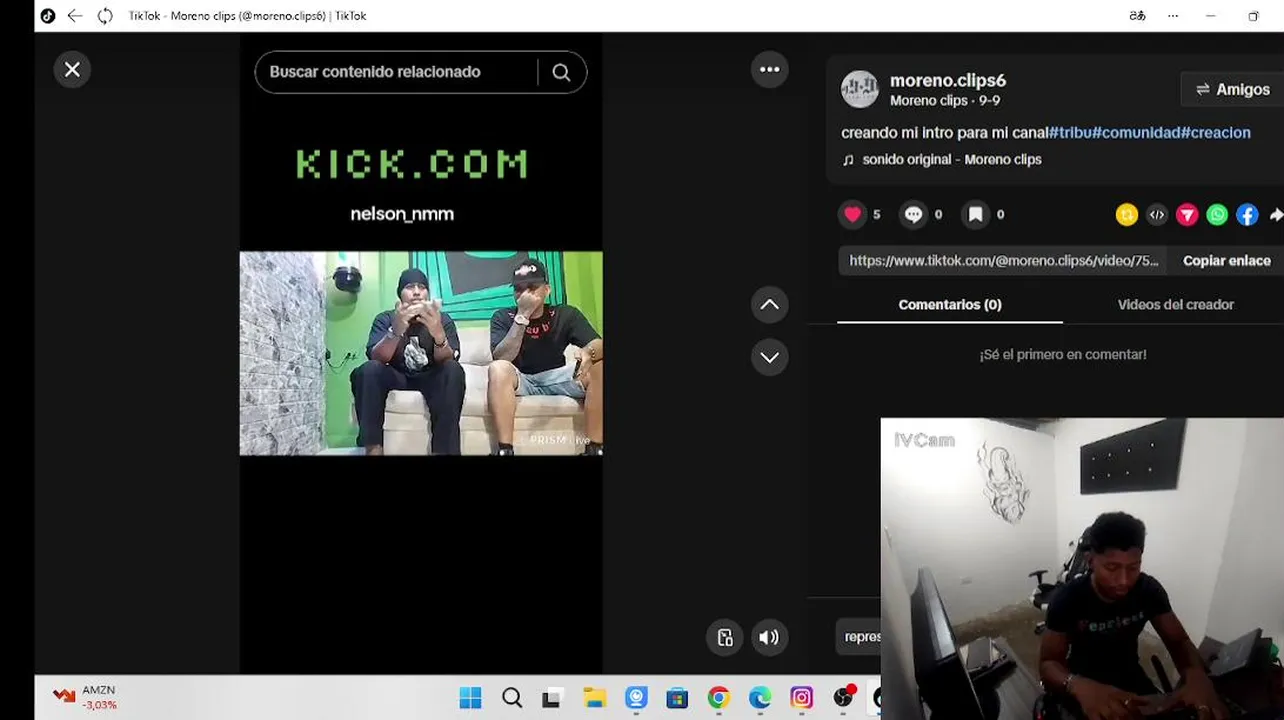Open the three-dots more options menu
The height and width of the screenshot is (720, 1284).
pyautogui.click(x=769, y=69)
